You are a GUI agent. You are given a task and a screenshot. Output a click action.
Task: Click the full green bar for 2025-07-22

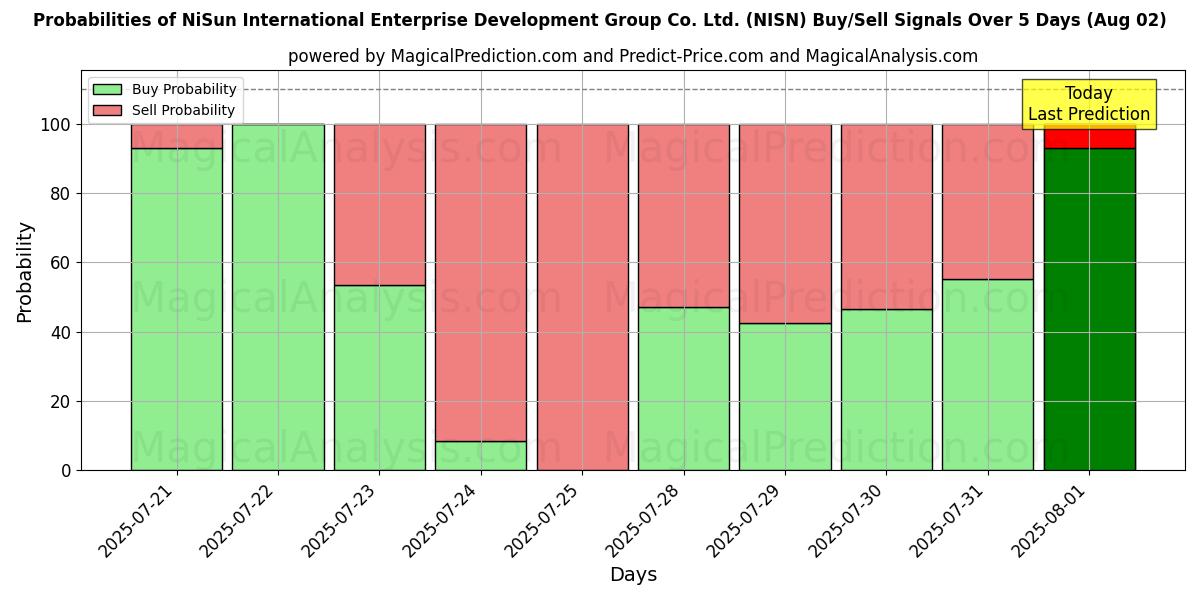coord(278,297)
